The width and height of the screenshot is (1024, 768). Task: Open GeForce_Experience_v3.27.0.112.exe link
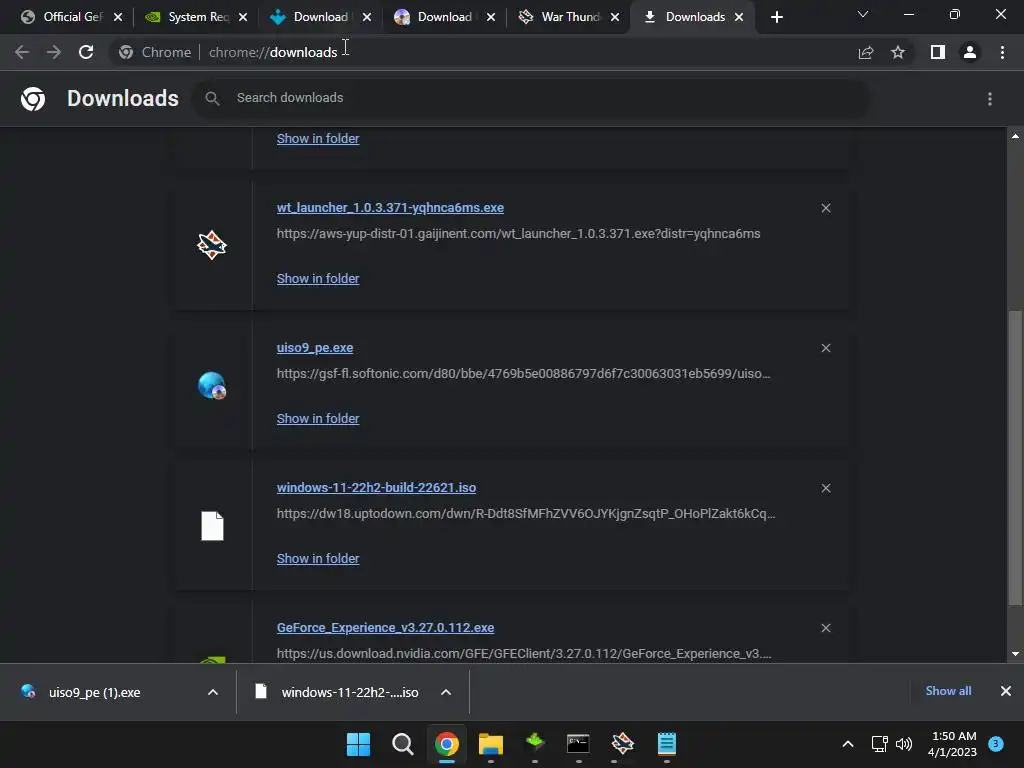click(385, 628)
